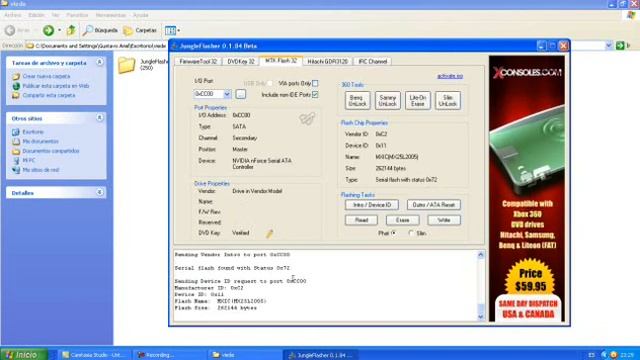Switch to the IRC Channel tab
The image size is (640, 360).
point(372,61)
